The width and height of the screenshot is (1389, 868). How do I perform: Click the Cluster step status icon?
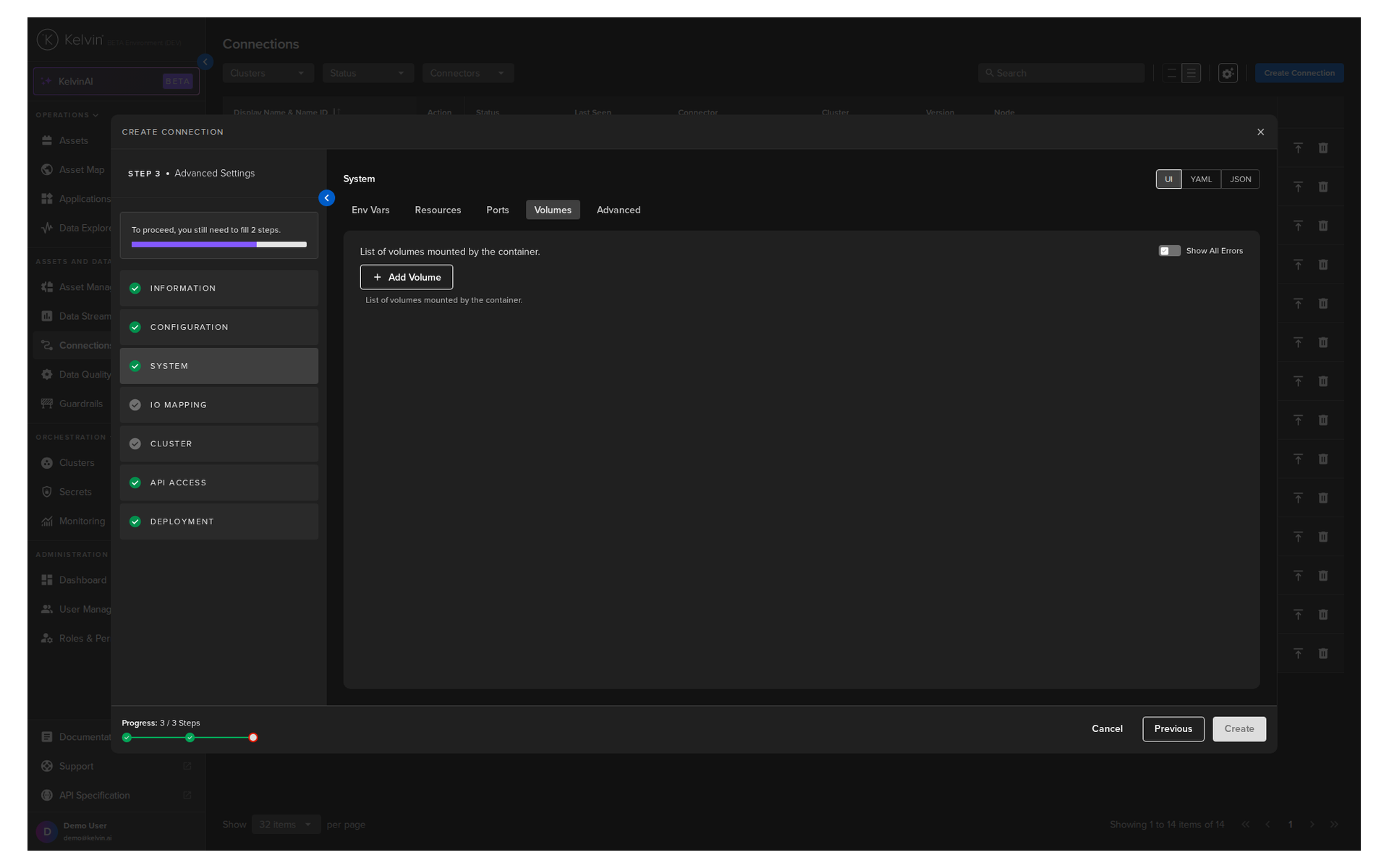(135, 444)
